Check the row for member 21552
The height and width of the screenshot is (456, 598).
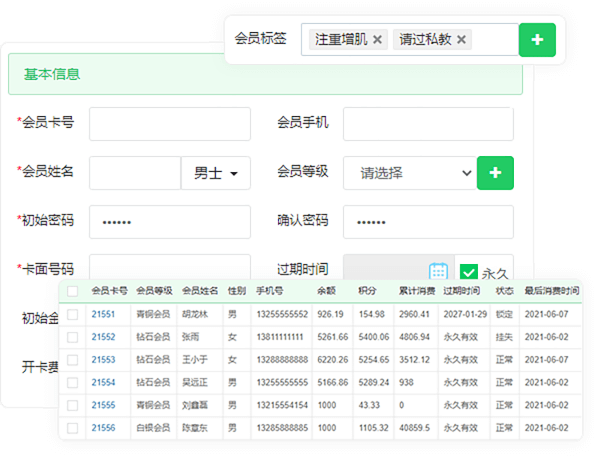click(72, 337)
